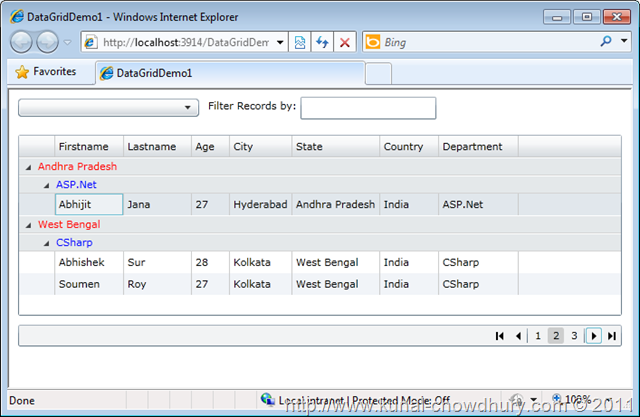Stop loading the page (red X)
The height and width of the screenshot is (417, 640).
344,42
